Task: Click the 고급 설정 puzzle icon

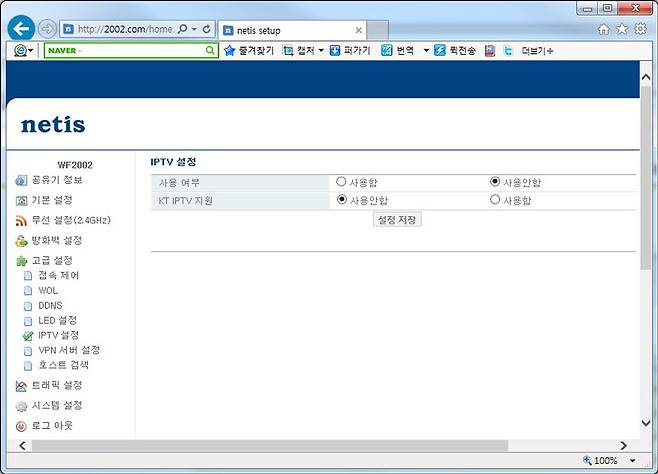Action: pos(21,261)
